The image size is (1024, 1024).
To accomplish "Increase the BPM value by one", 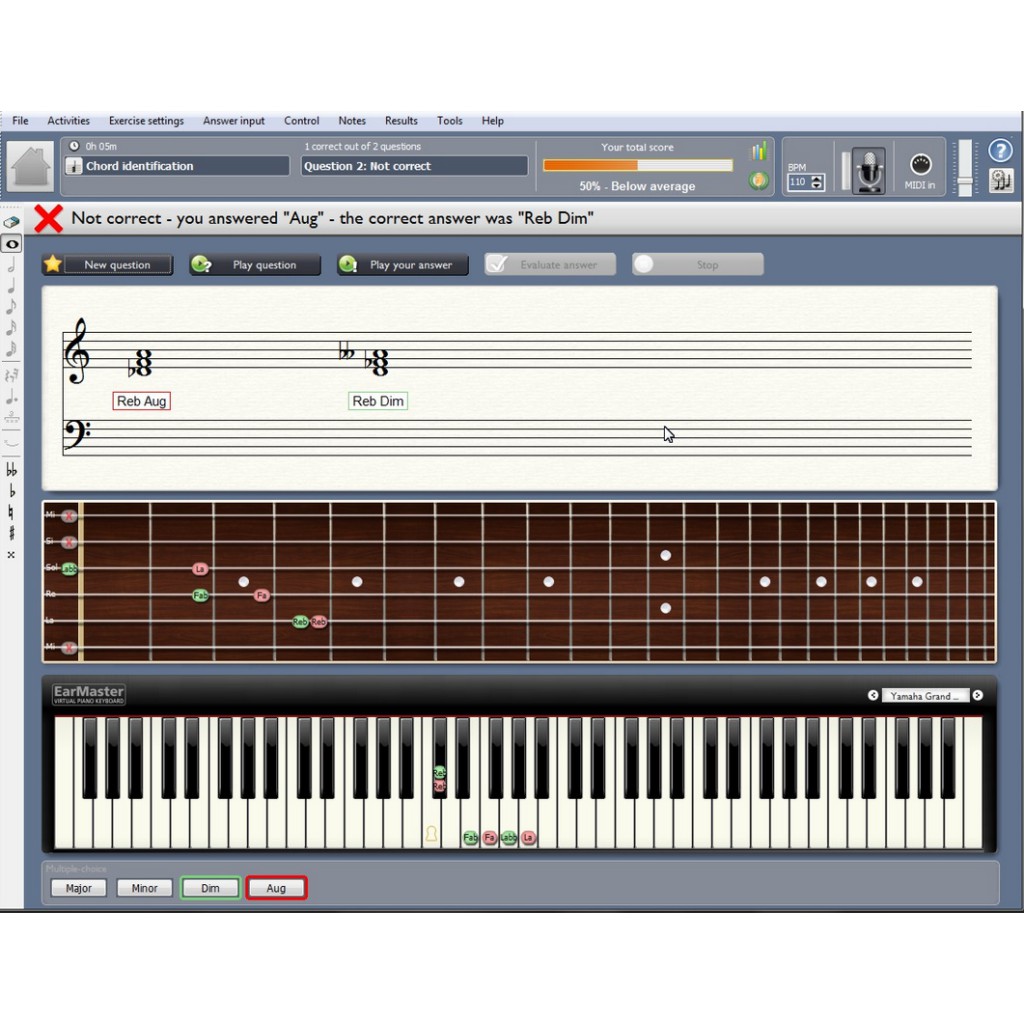I will coord(816,178).
